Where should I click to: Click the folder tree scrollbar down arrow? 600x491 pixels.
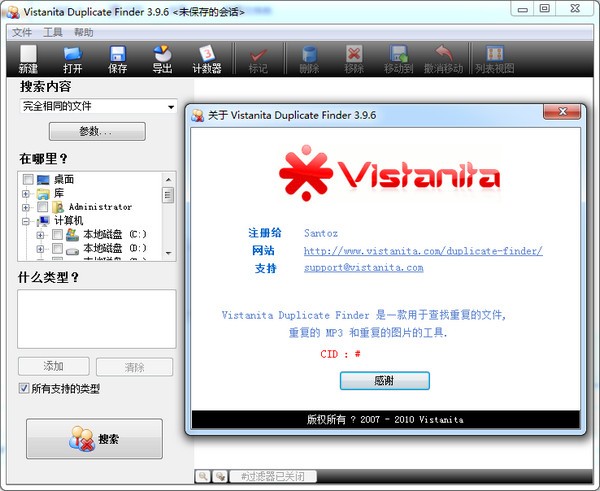coord(168,253)
